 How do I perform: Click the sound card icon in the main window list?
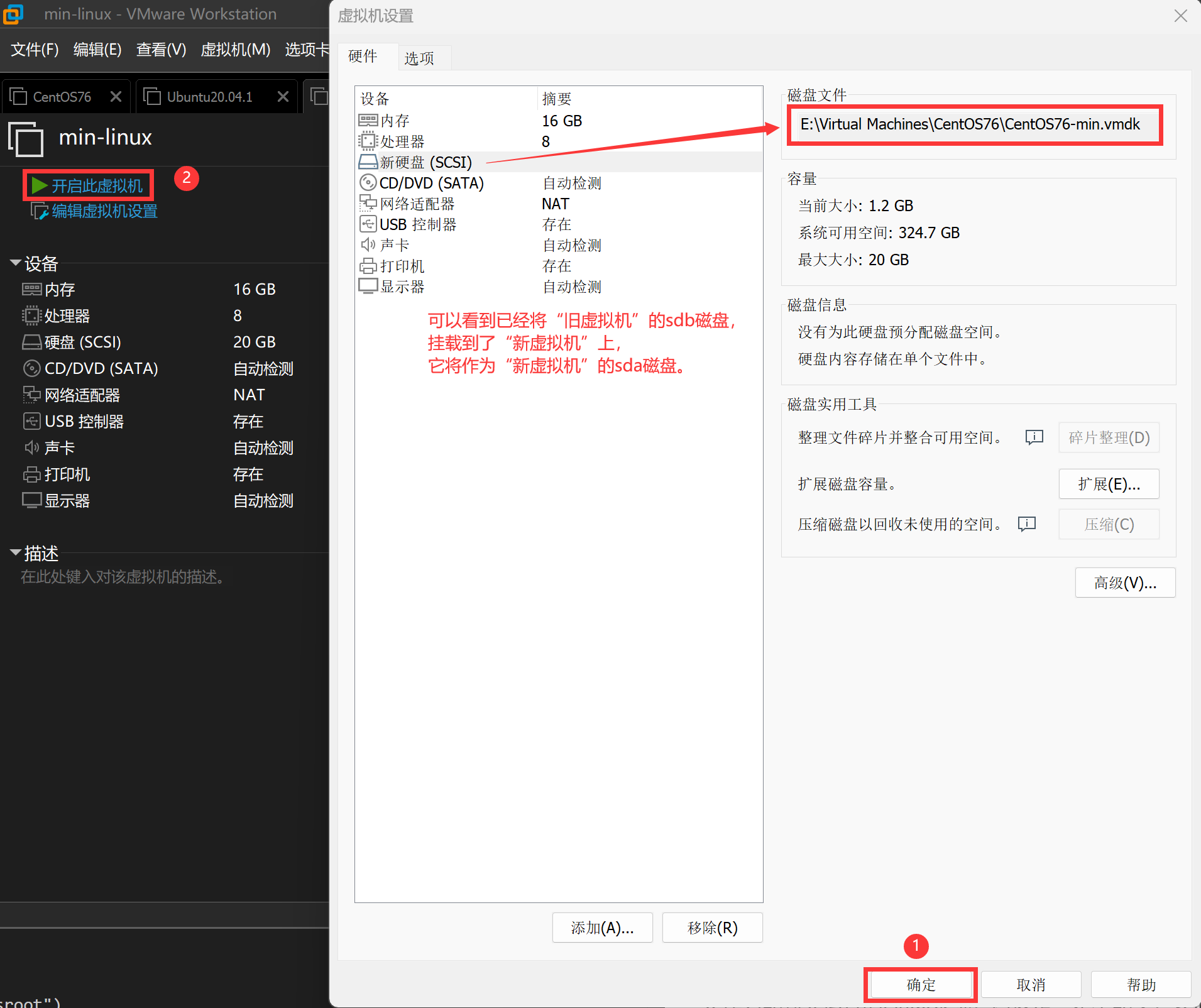[31, 447]
